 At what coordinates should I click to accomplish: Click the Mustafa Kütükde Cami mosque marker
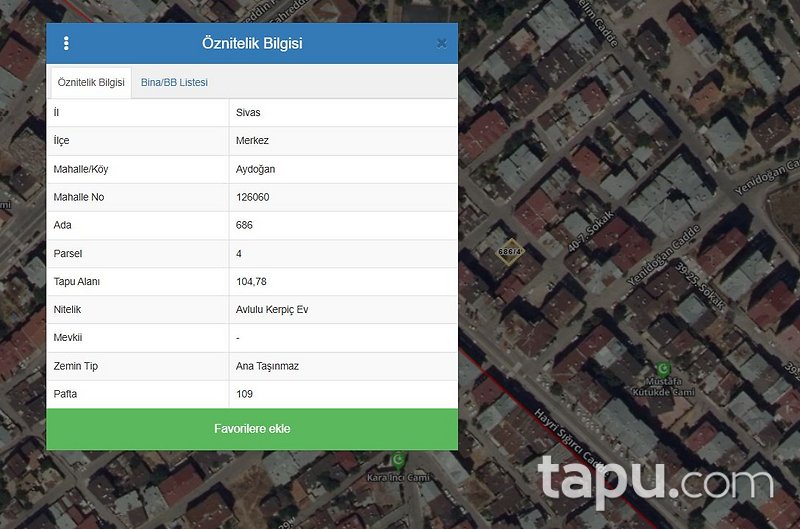tap(661, 369)
